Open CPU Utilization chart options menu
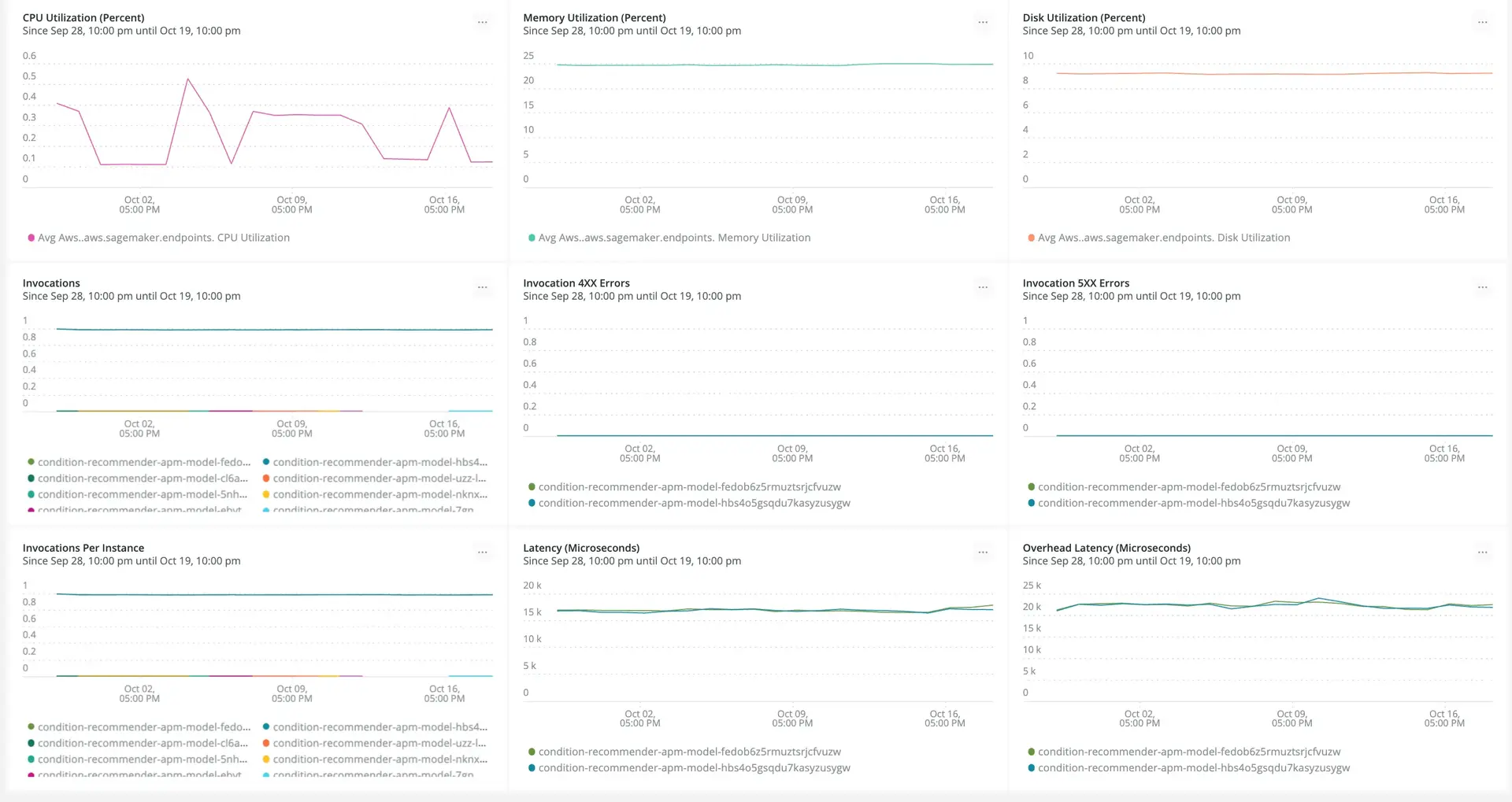Viewport: 1512px width, 802px height. [482, 23]
